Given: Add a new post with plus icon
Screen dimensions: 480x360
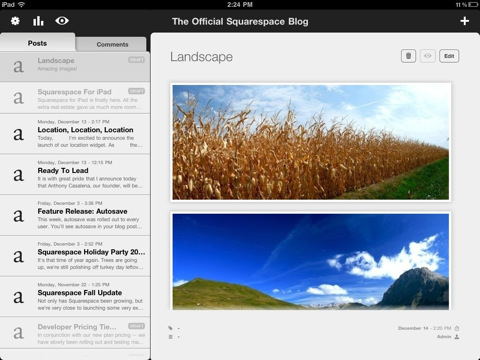Looking at the screenshot, I should (465, 21).
